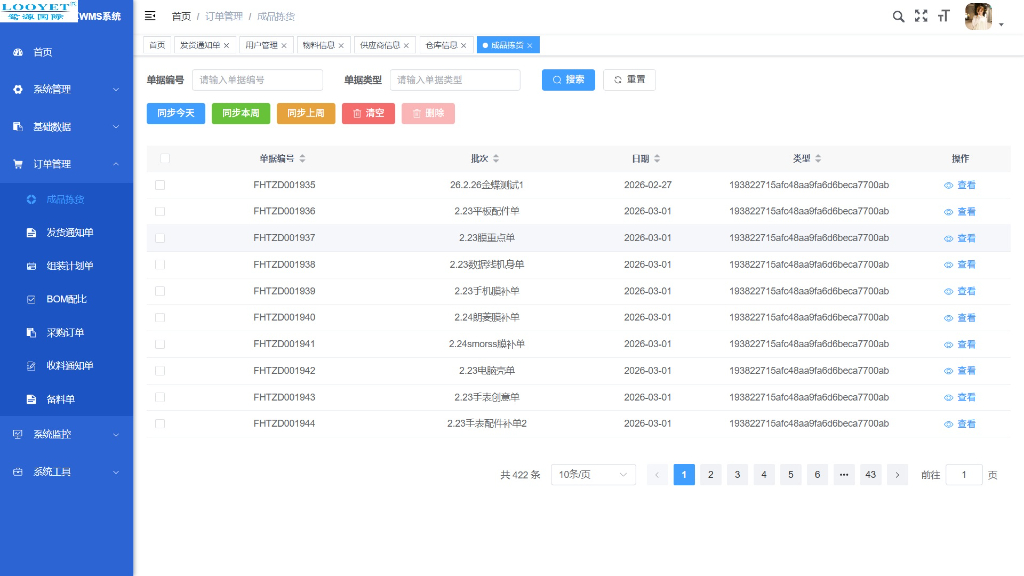Click the search magnifier icon in the header

coord(897,16)
